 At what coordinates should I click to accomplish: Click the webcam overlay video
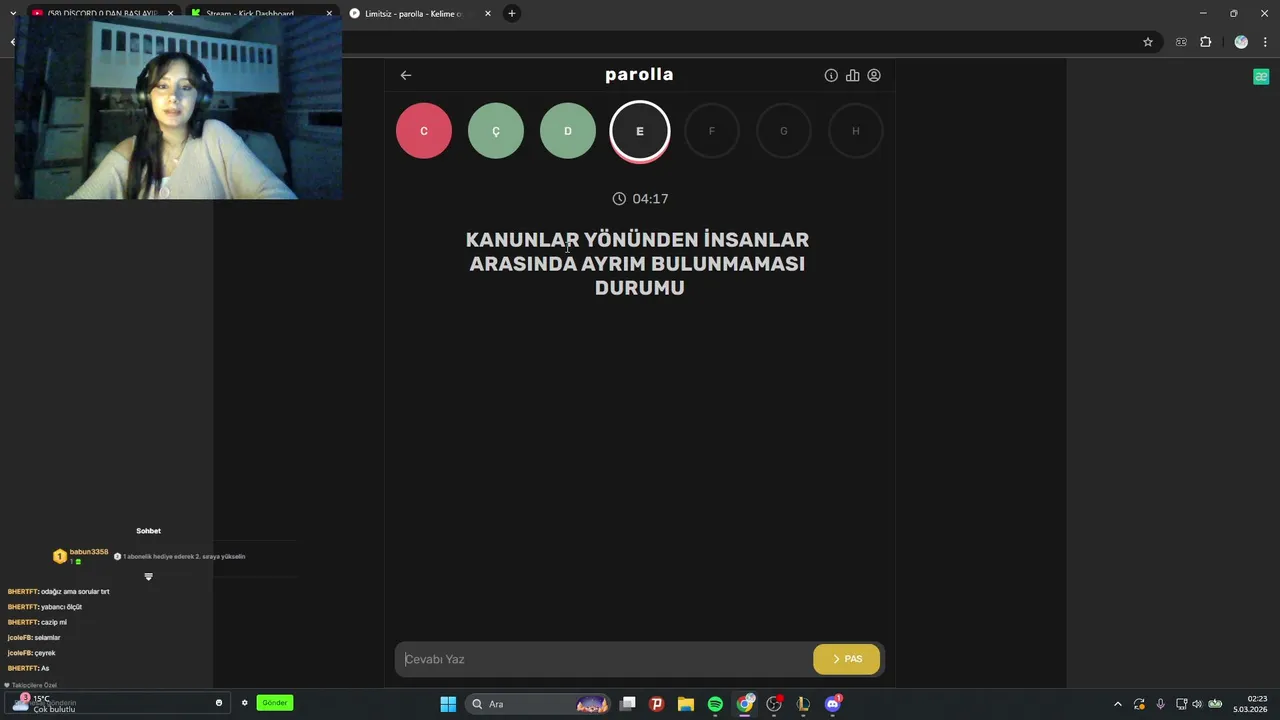pos(178,107)
